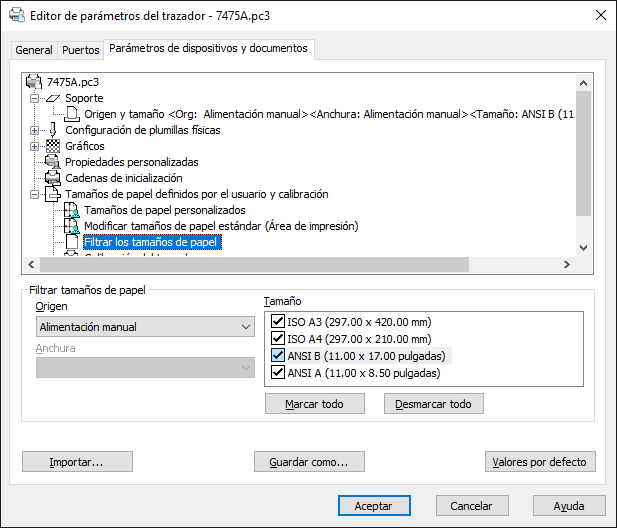
Task: Click the Soporte parallelogram media icon
Action: click(53, 98)
